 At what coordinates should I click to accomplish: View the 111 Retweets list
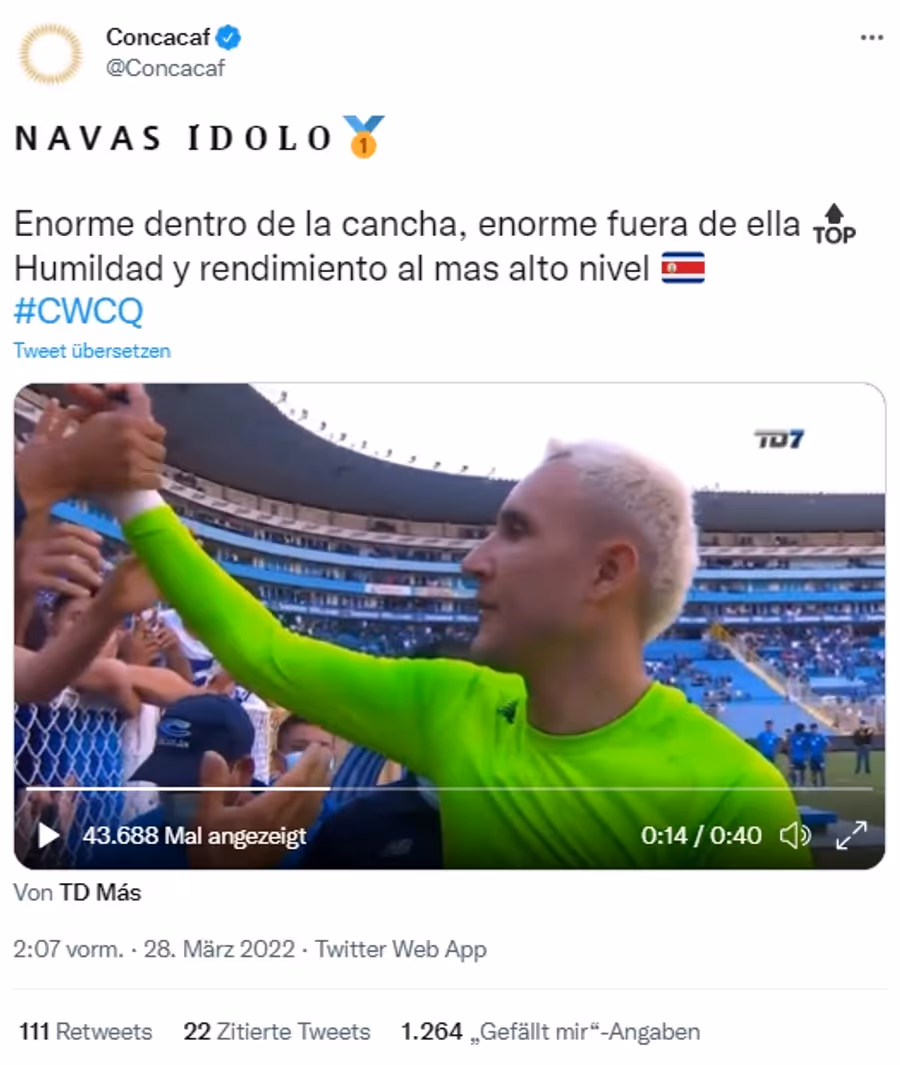86,1031
